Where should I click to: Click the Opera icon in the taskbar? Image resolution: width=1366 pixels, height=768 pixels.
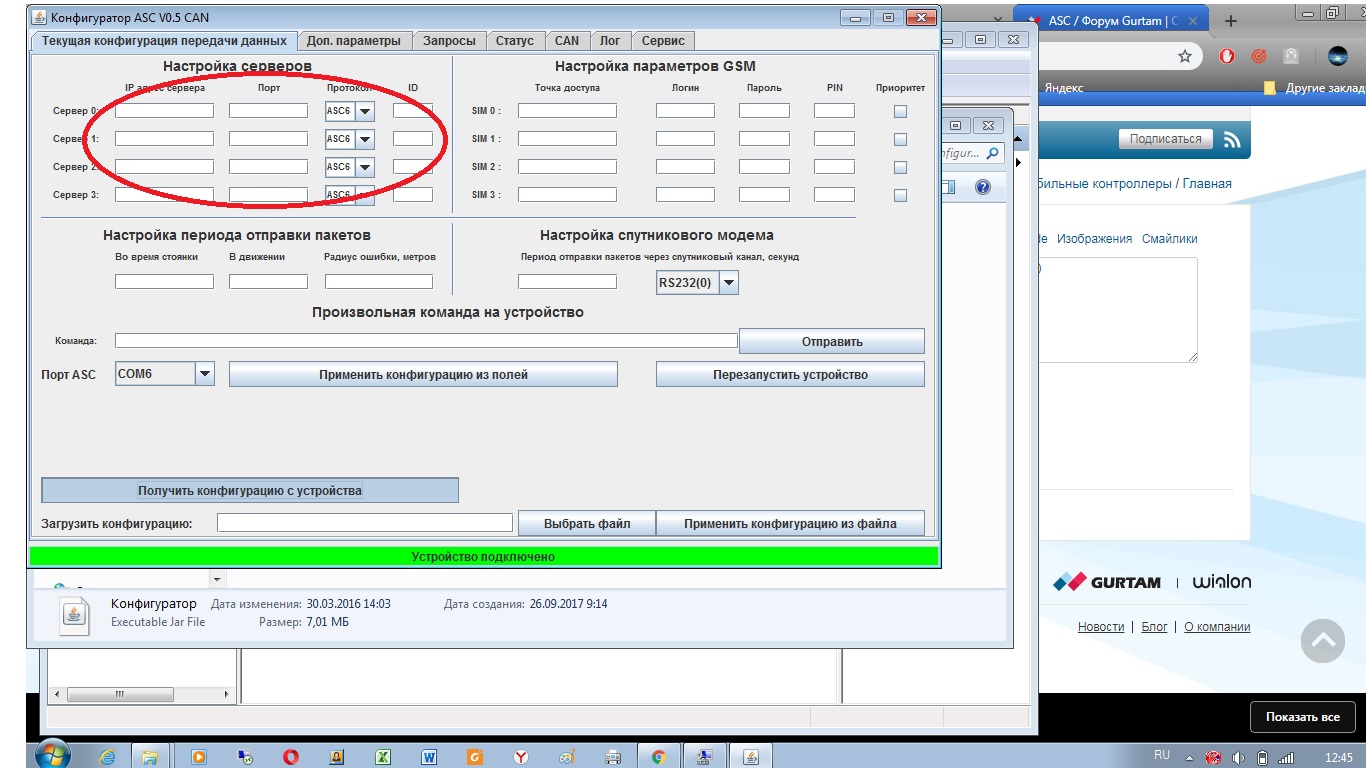(x=290, y=757)
